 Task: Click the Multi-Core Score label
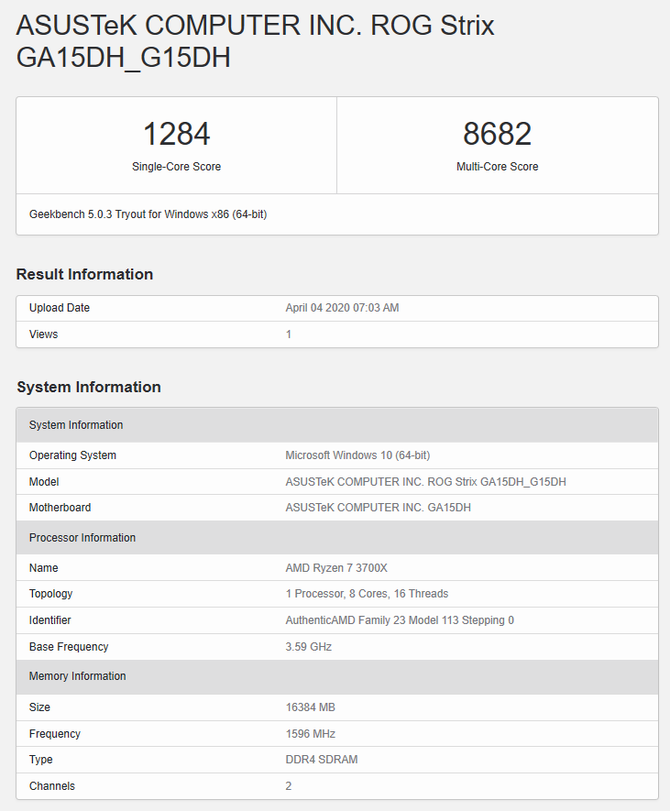coord(497,167)
